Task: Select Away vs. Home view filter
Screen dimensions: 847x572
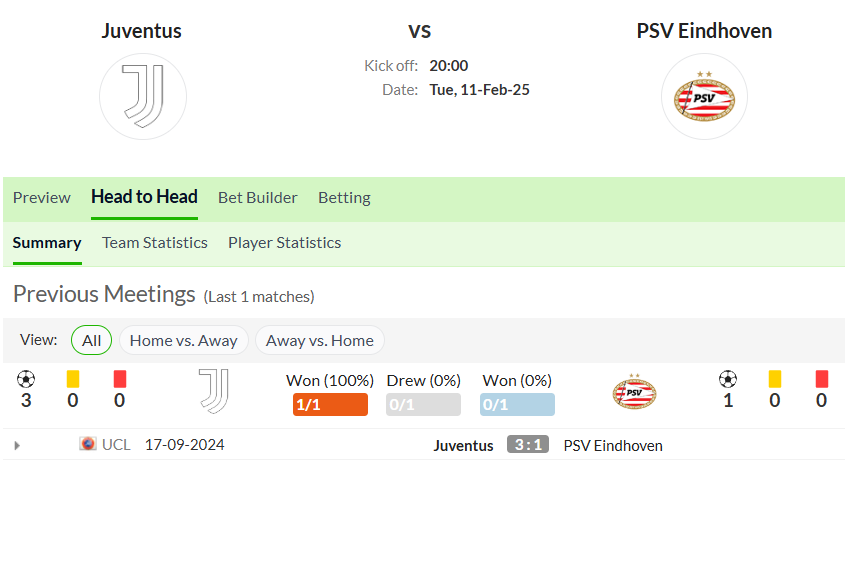Action: pyautogui.click(x=320, y=340)
